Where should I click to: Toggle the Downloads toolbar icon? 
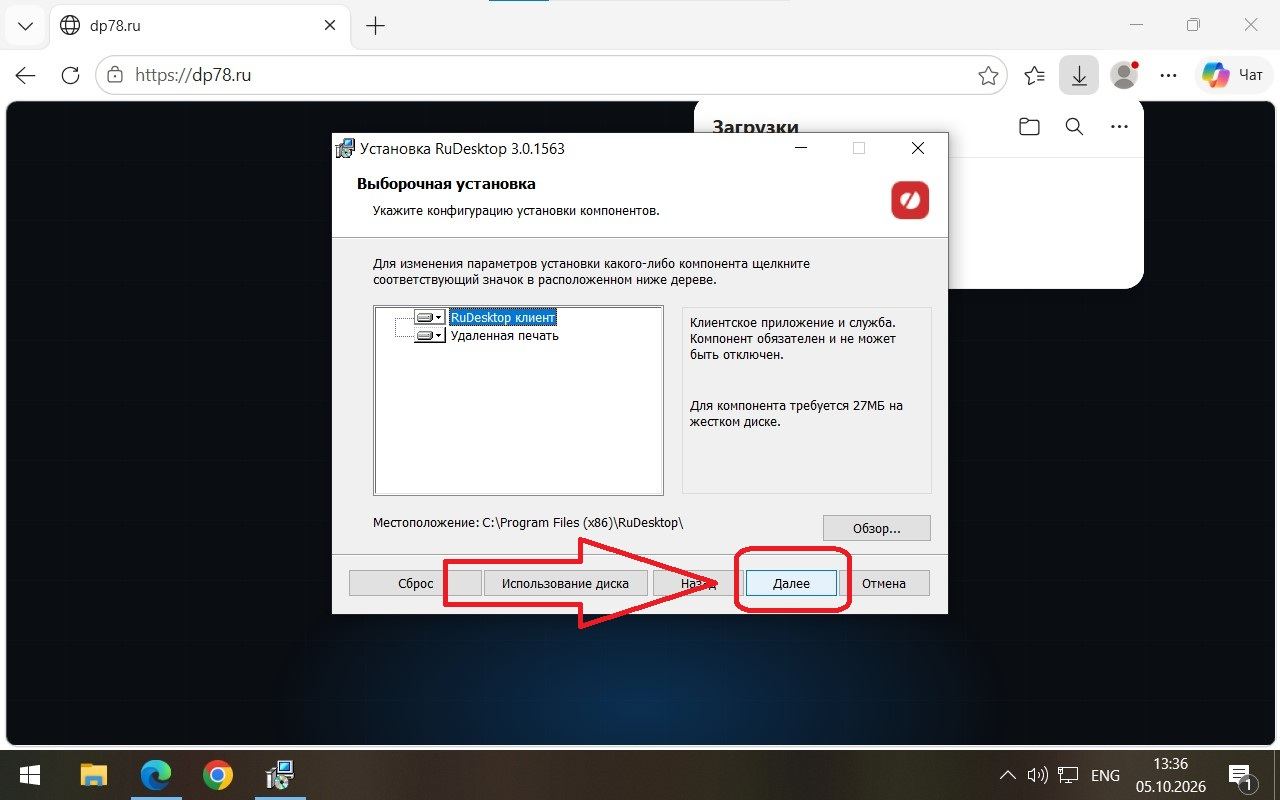click(x=1079, y=75)
